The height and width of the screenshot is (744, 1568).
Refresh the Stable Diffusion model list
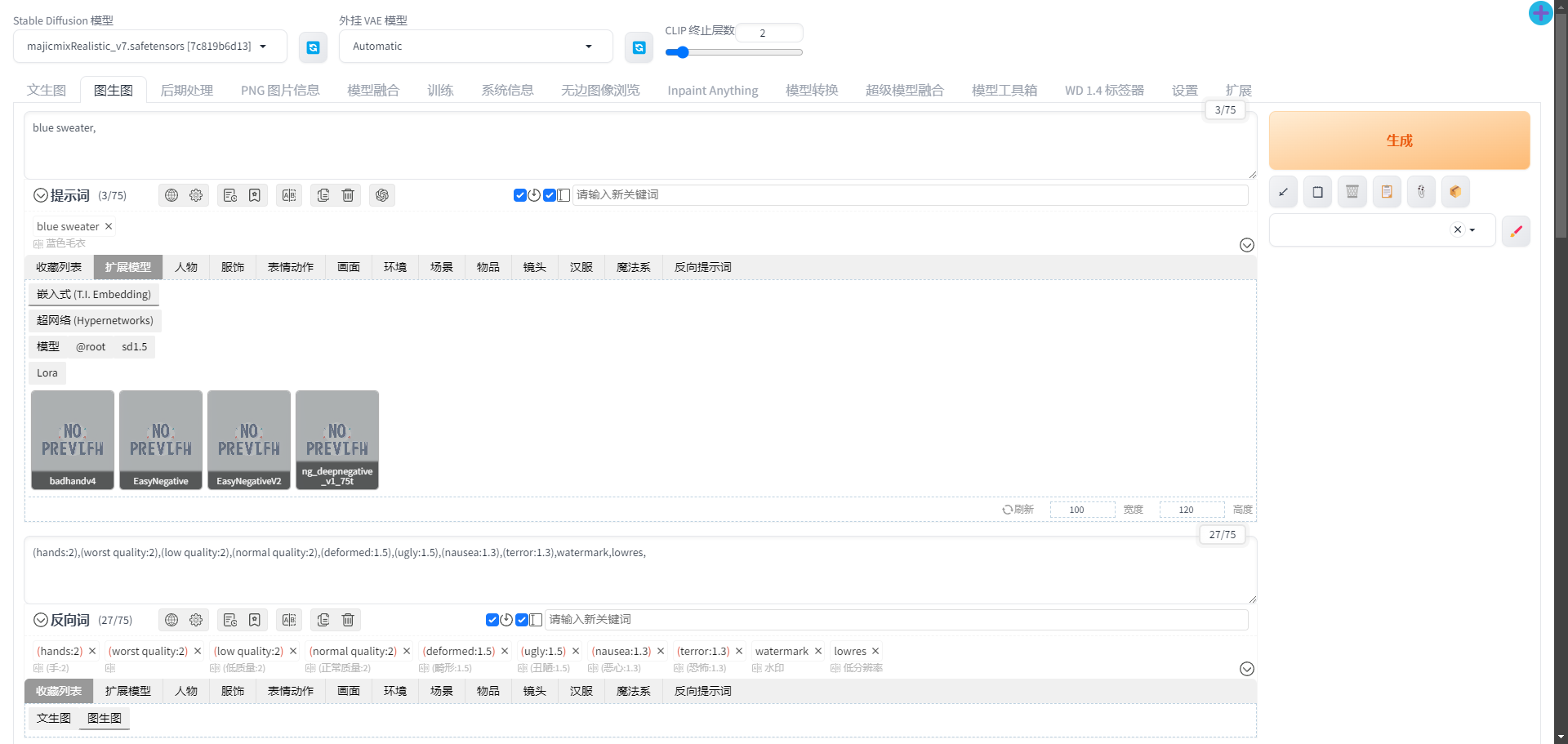313,47
